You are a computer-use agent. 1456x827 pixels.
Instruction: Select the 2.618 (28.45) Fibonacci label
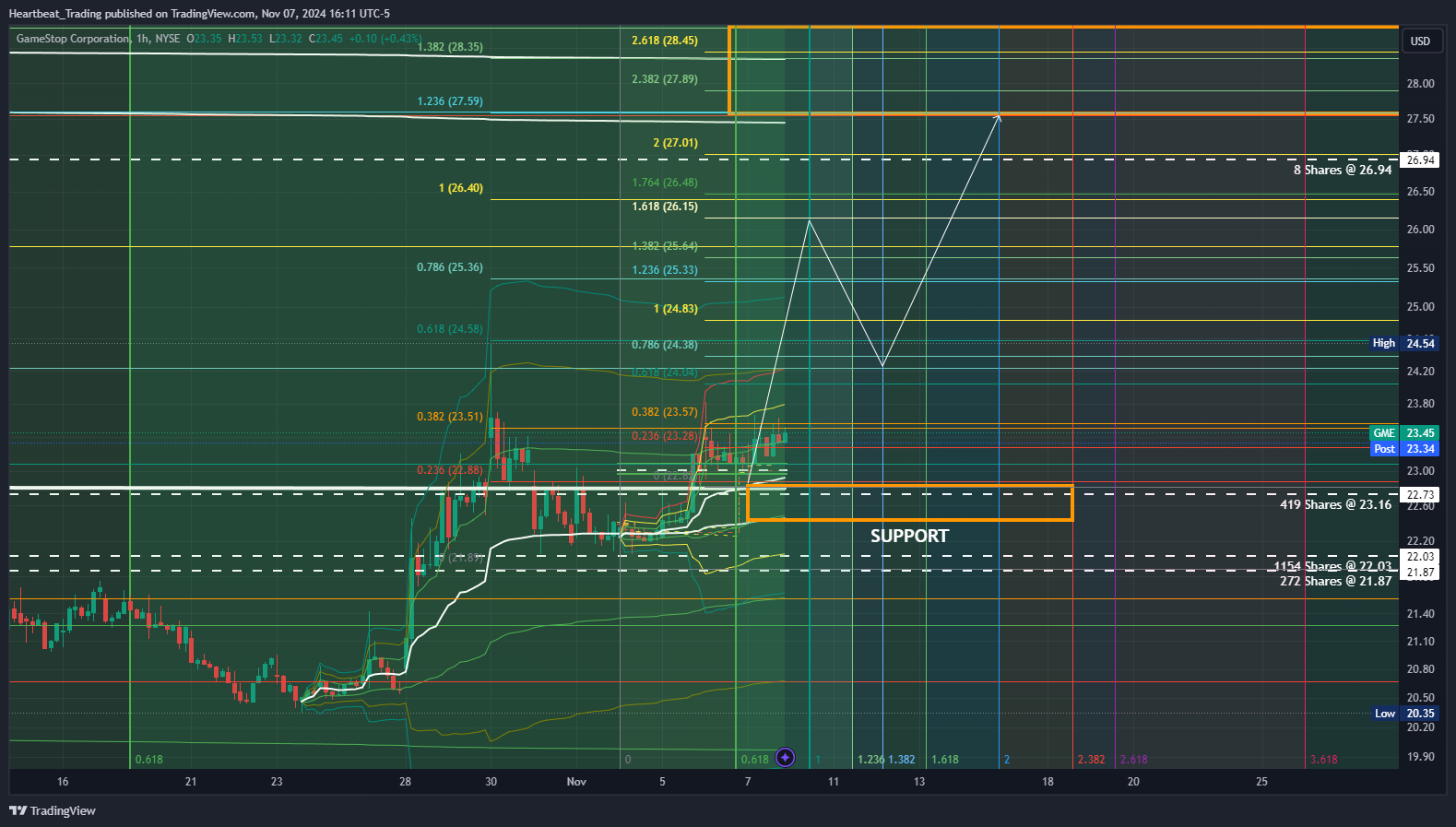(x=665, y=41)
